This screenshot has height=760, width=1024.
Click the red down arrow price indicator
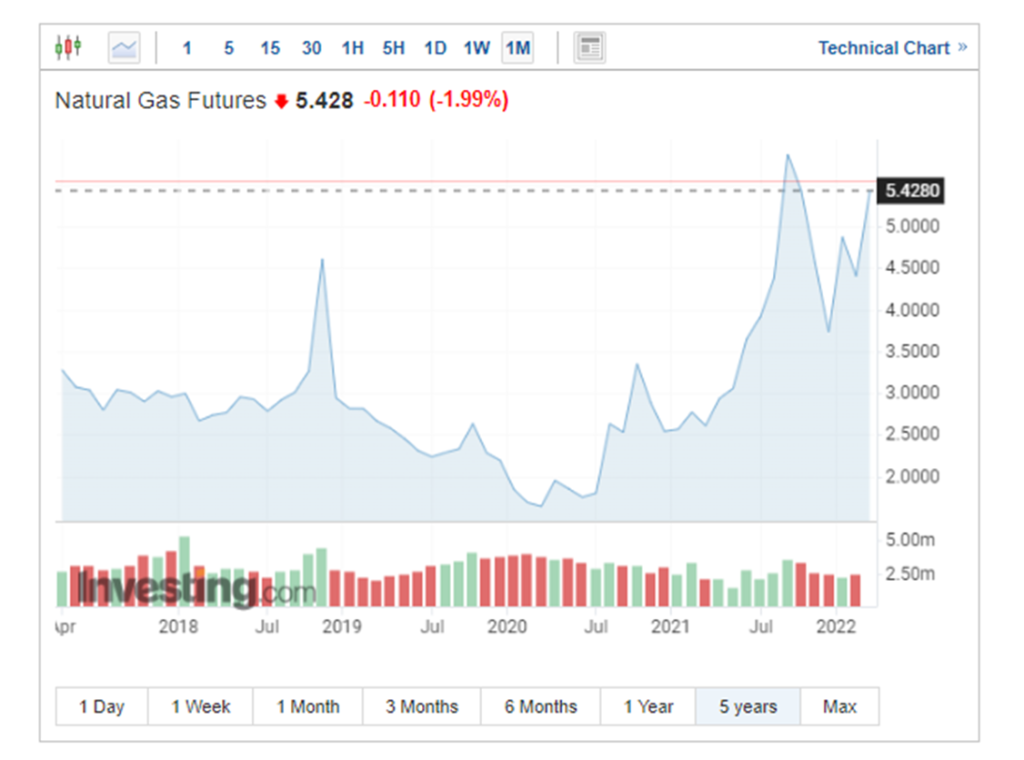pos(281,101)
